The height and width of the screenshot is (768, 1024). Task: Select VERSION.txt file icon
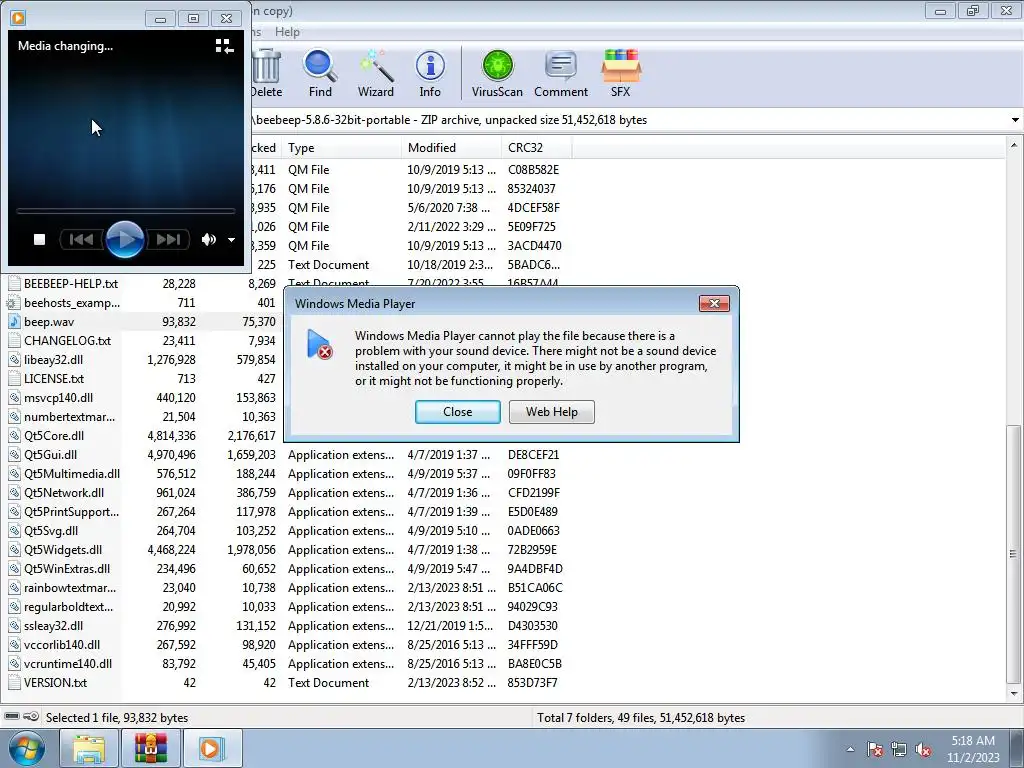pos(14,682)
